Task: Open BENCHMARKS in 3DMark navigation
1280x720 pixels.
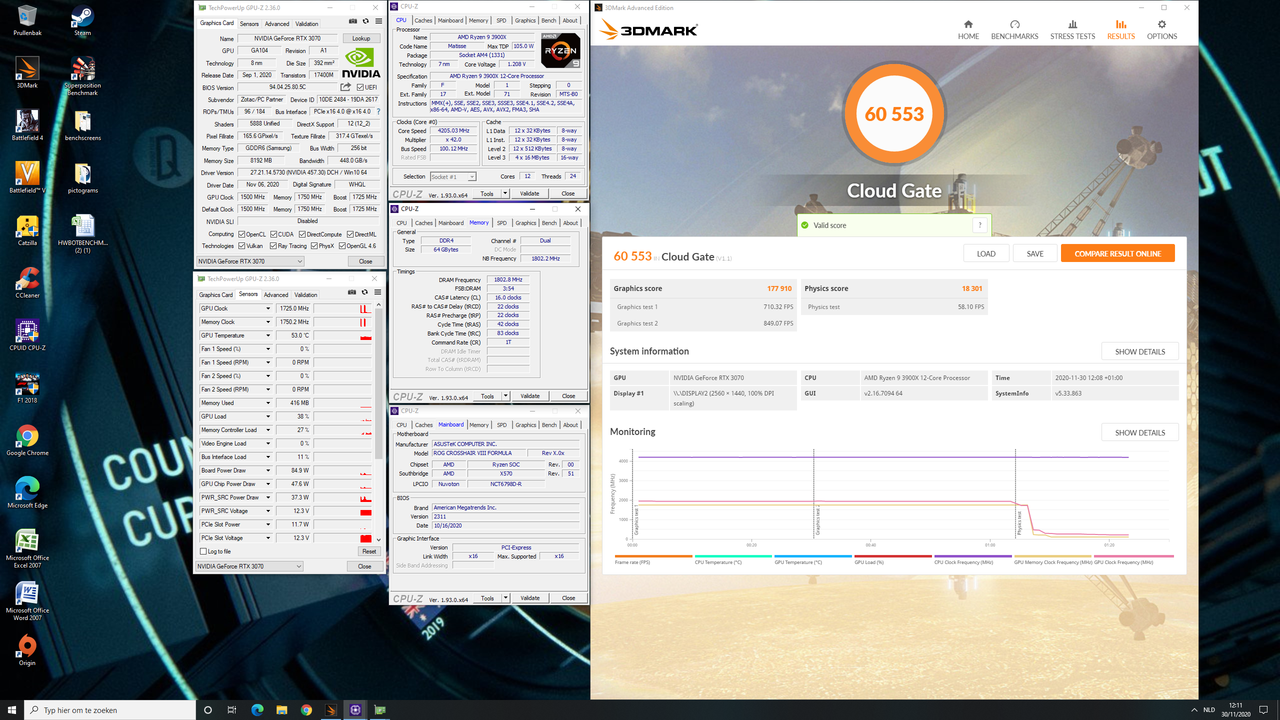Action: [x=1014, y=30]
